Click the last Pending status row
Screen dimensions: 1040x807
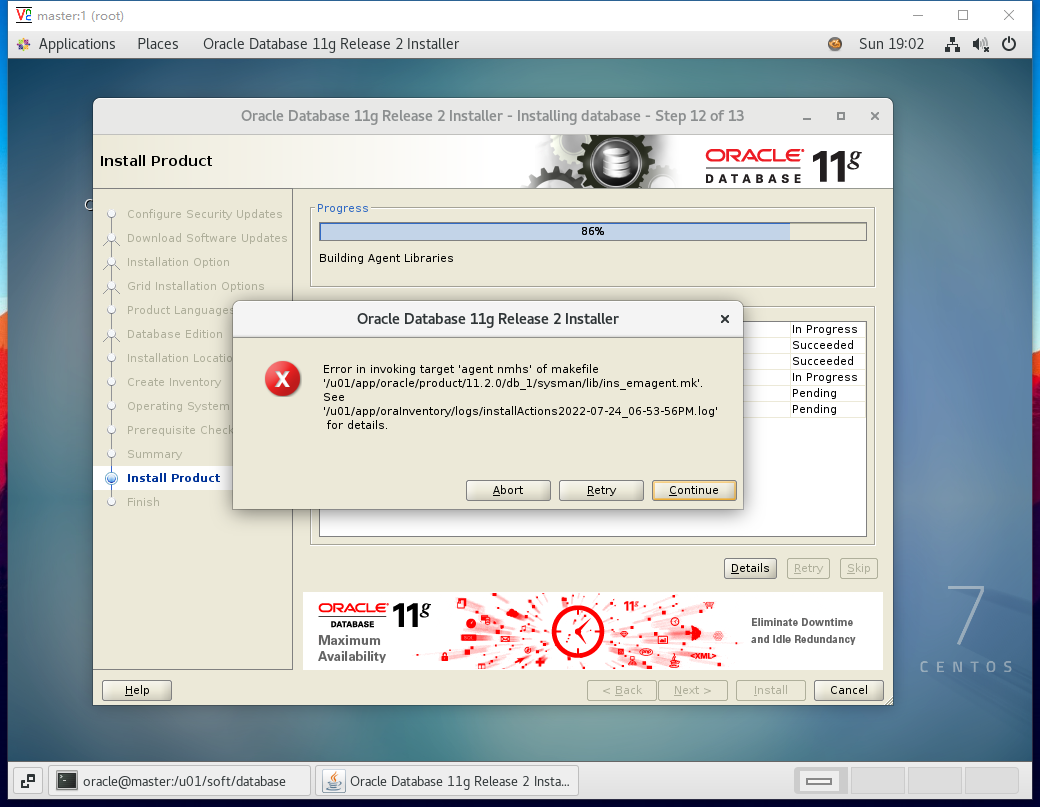point(814,409)
